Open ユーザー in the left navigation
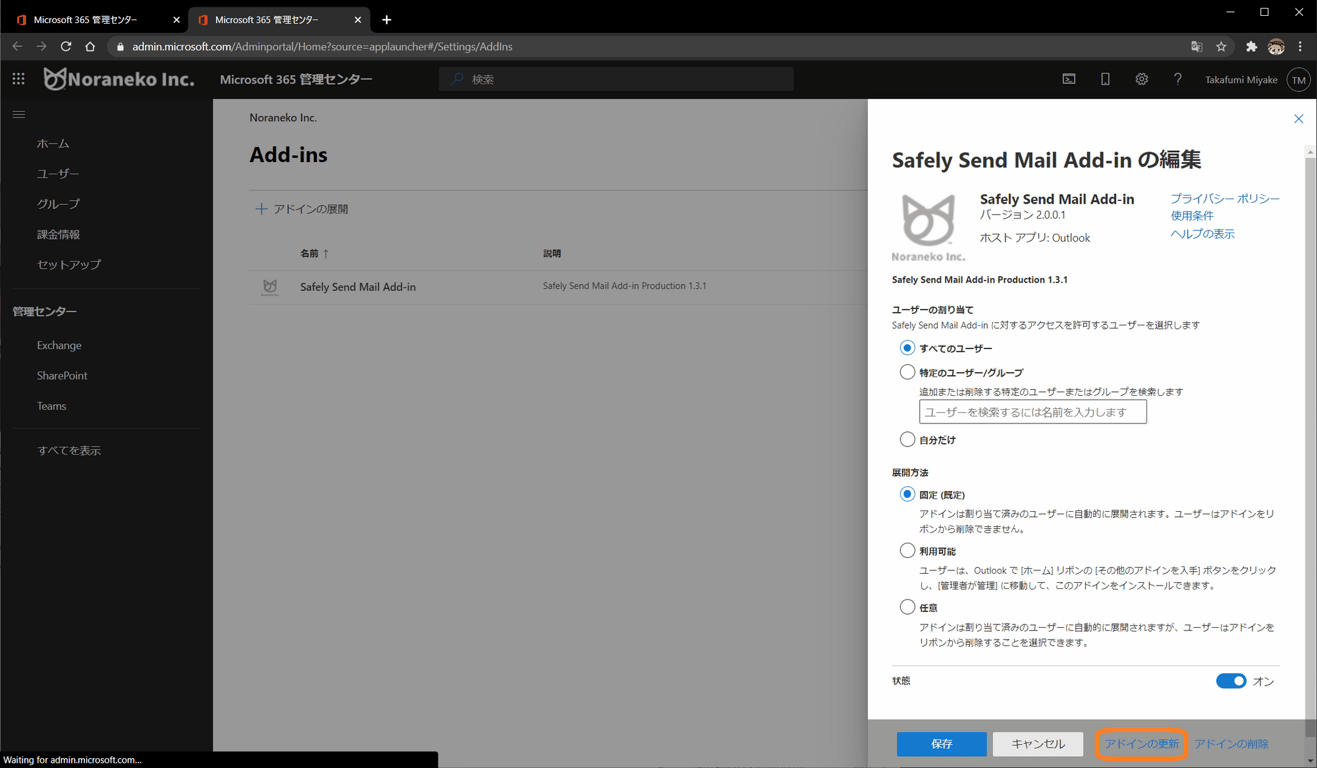Viewport: 1317px width, 768px height. 58,174
